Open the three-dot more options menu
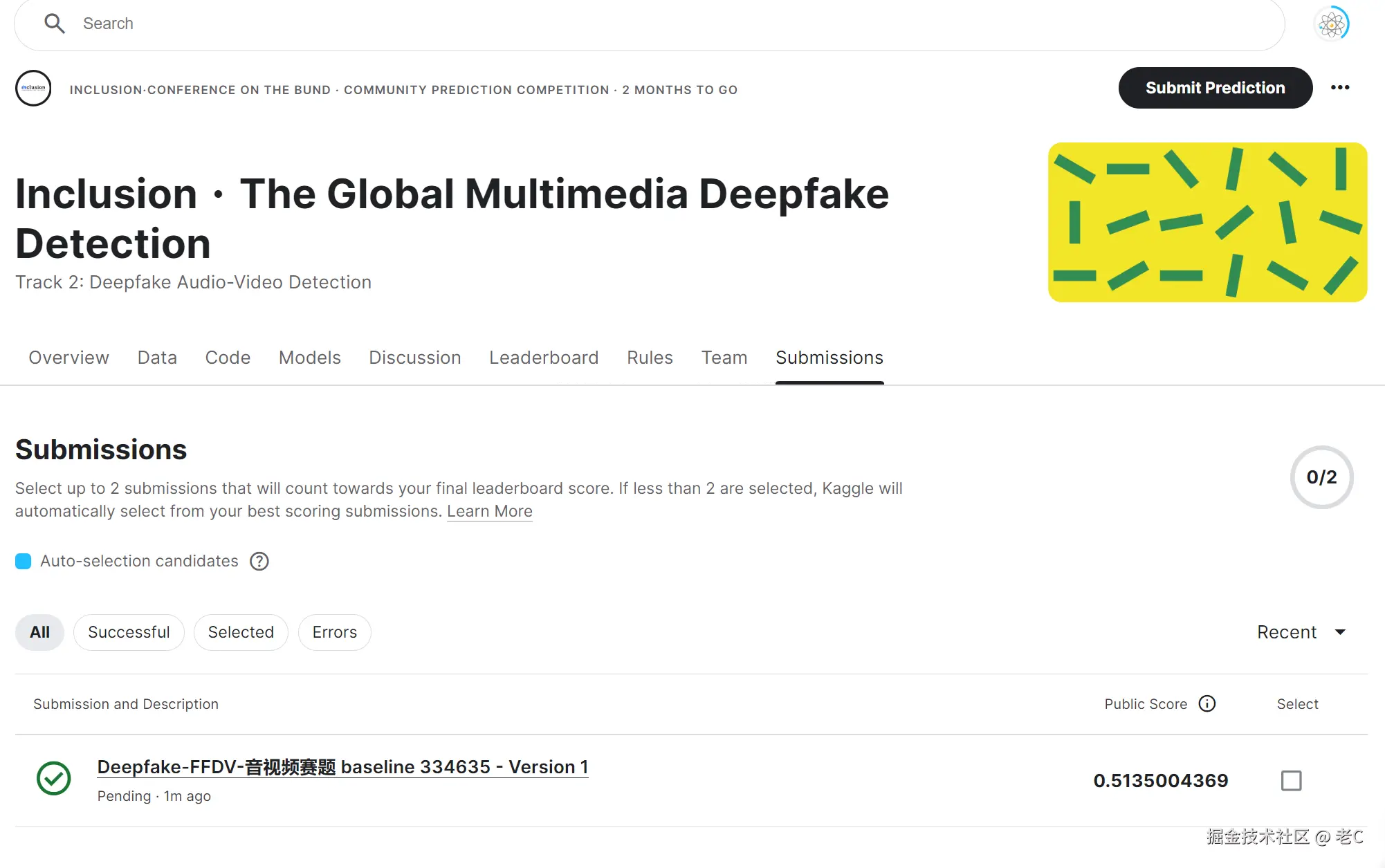 click(x=1340, y=88)
